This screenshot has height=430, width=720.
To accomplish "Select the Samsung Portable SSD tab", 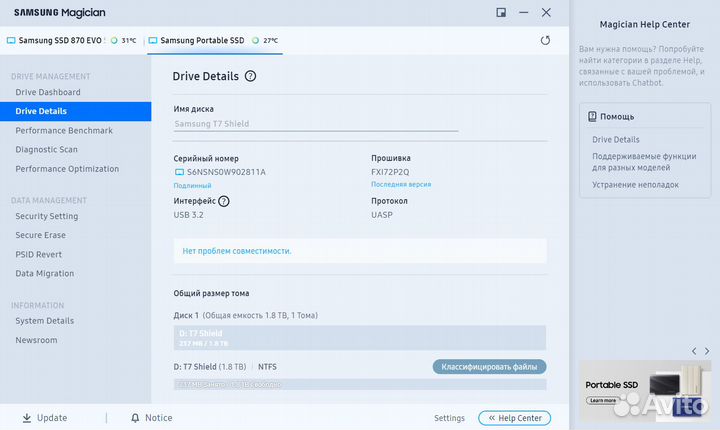I will coord(214,40).
